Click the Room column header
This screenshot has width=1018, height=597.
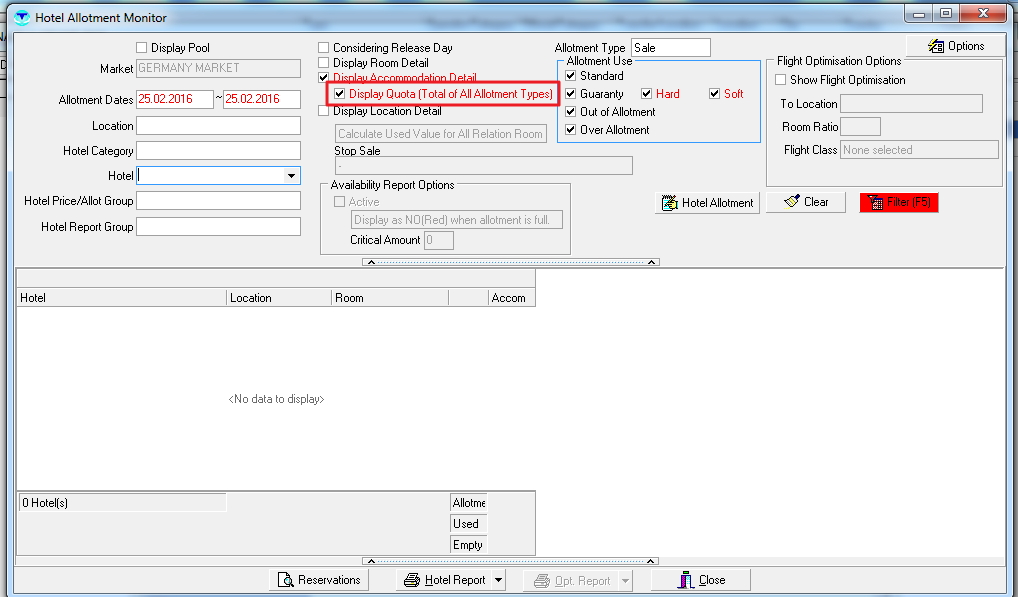(390, 298)
